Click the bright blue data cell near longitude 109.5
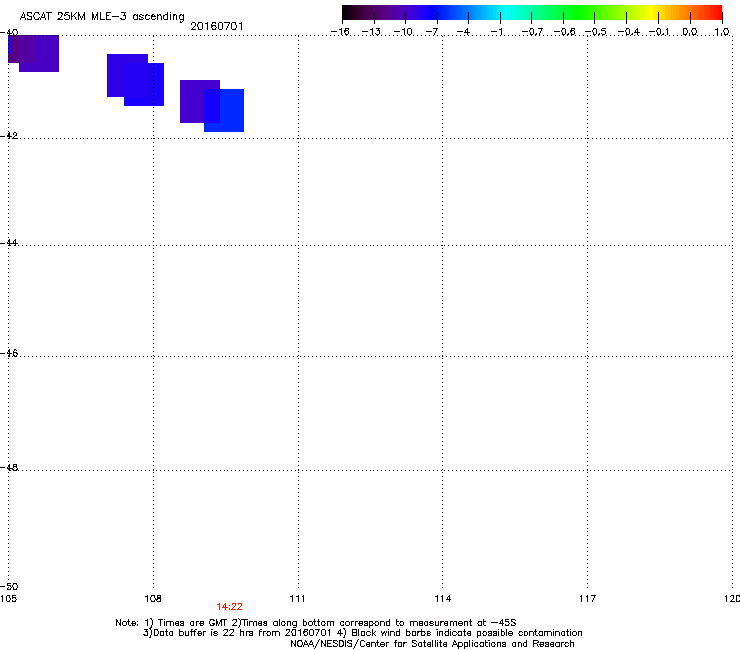This screenshot has height=650, width=740. (224, 110)
